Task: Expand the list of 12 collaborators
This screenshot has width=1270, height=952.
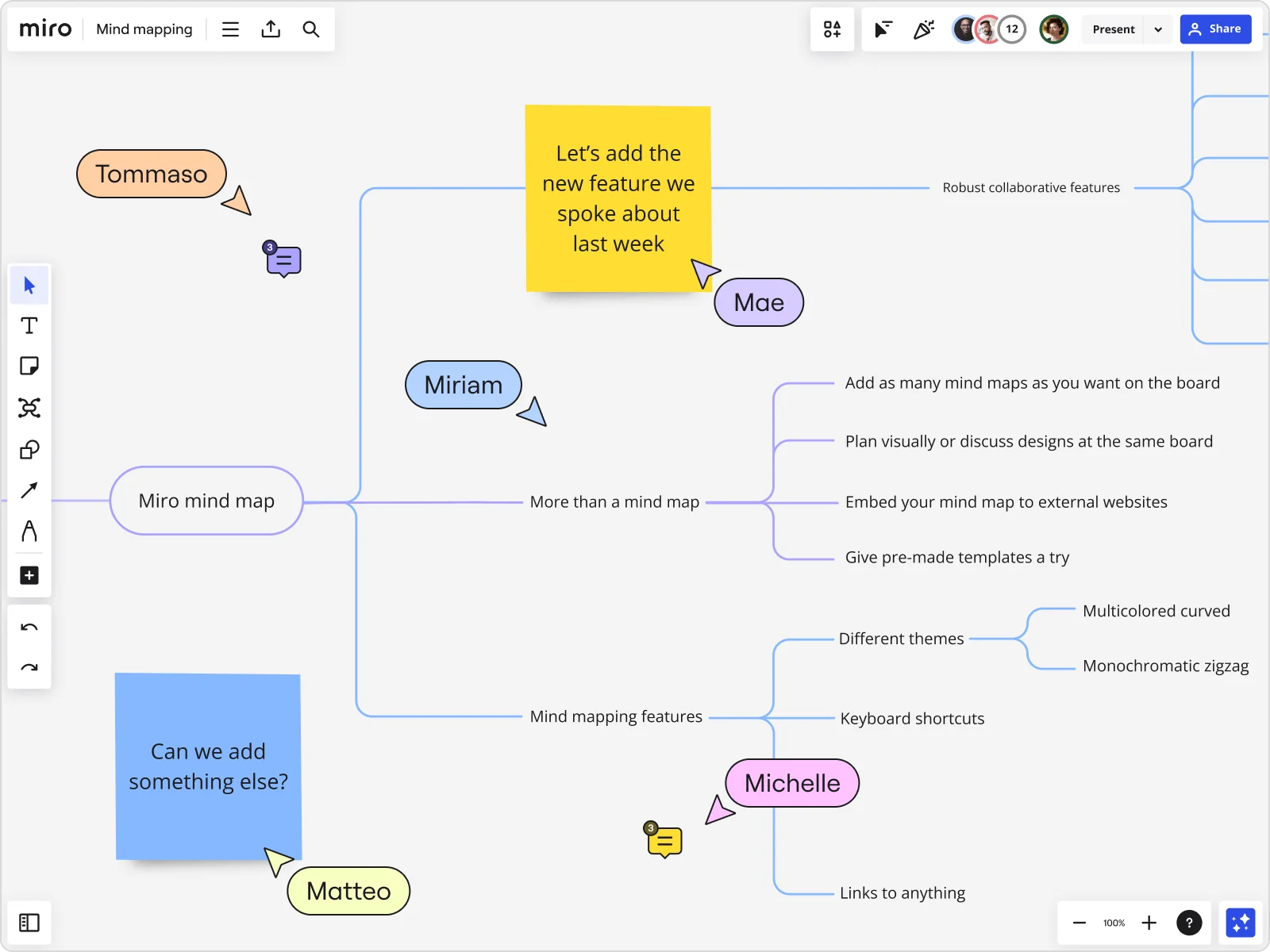Action: coord(1012,29)
